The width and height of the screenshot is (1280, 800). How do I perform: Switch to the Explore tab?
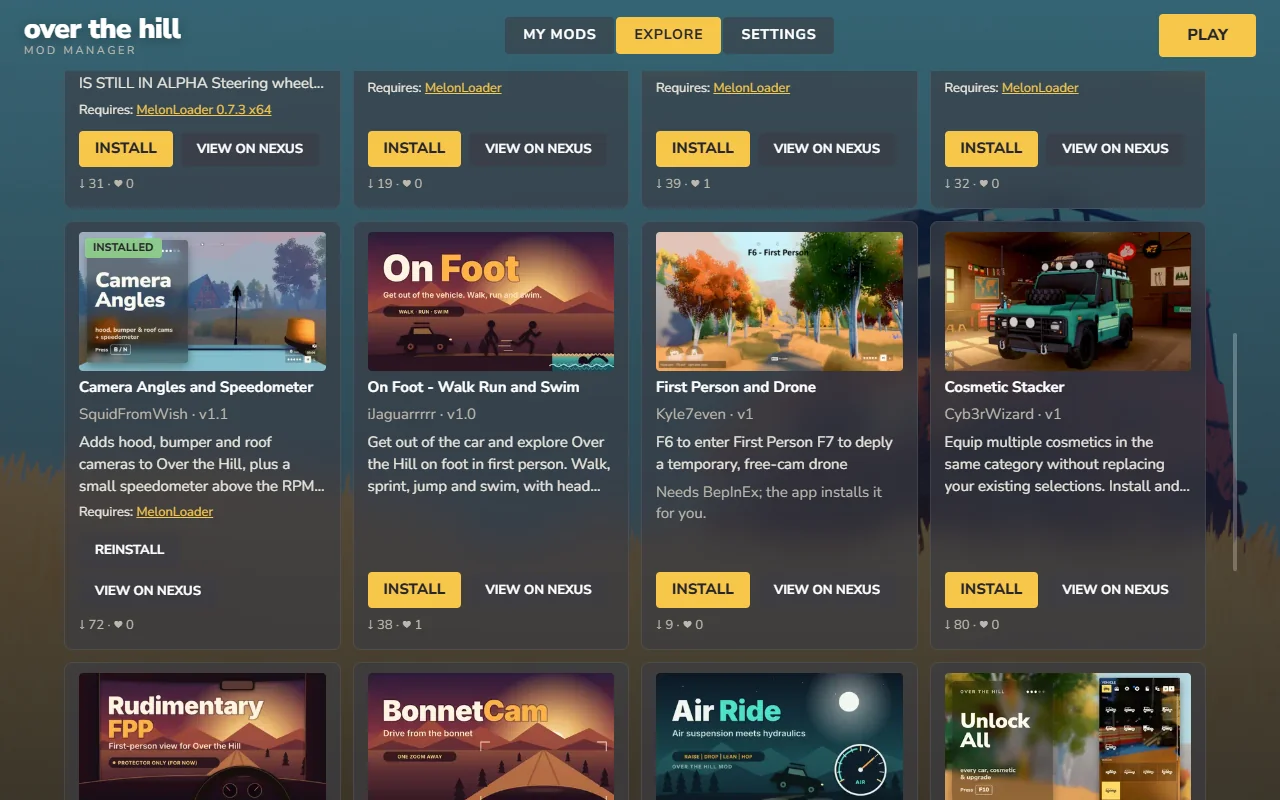[x=668, y=35]
